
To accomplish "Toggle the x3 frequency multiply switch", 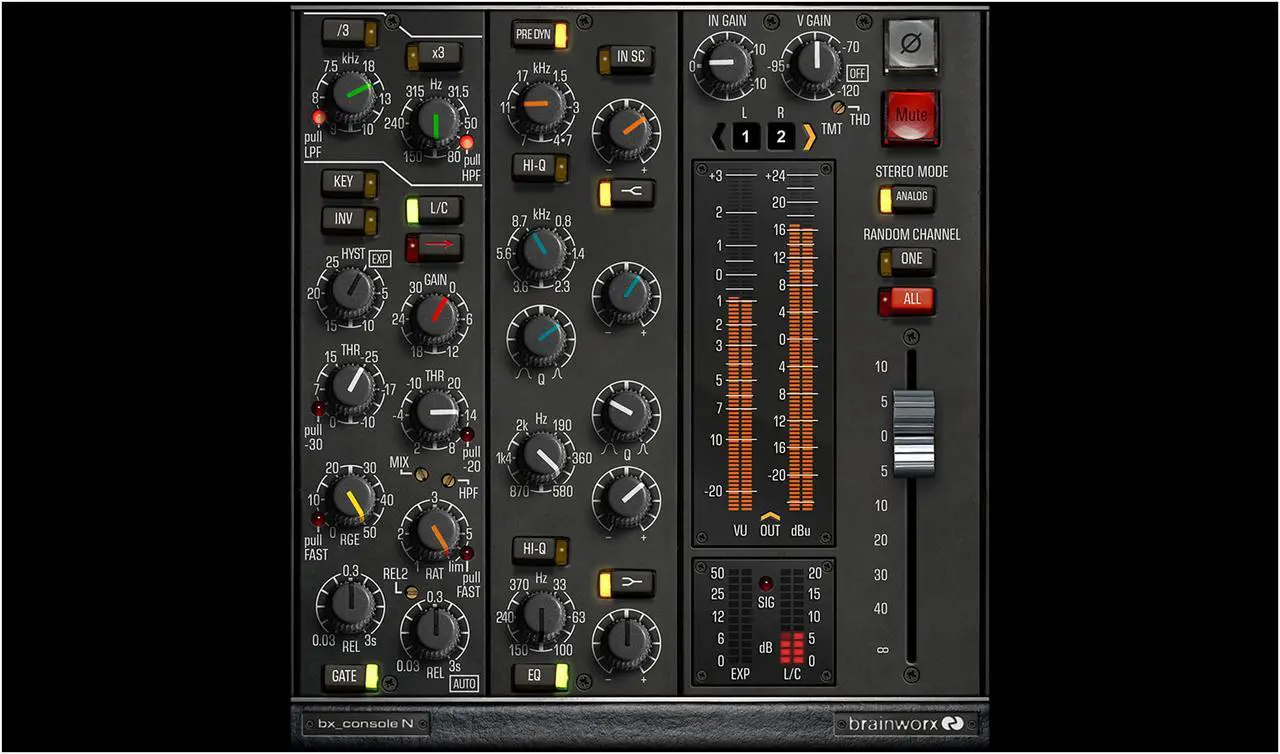I will [432, 57].
